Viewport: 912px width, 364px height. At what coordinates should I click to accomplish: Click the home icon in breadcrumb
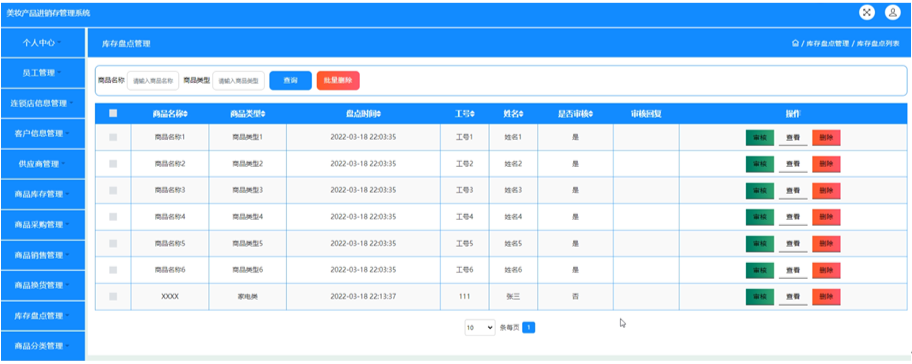(x=795, y=44)
